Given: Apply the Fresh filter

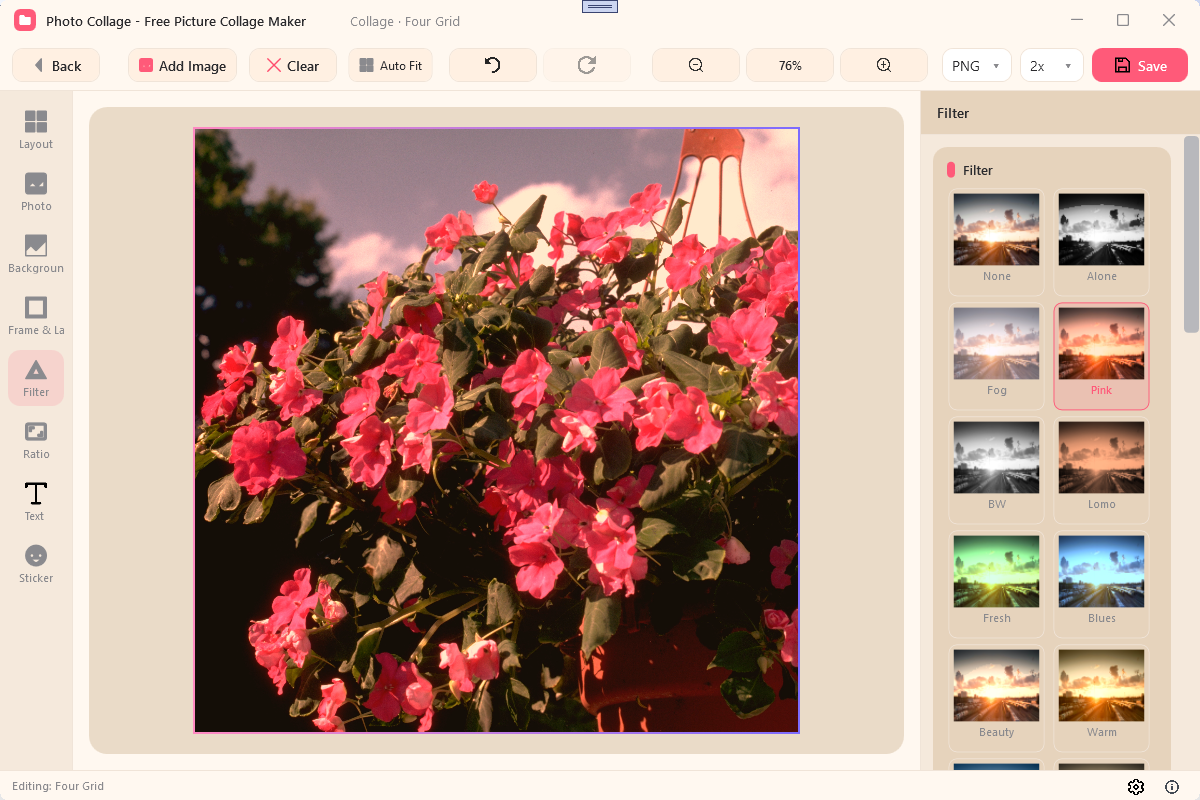Looking at the screenshot, I should coord(996,583).
